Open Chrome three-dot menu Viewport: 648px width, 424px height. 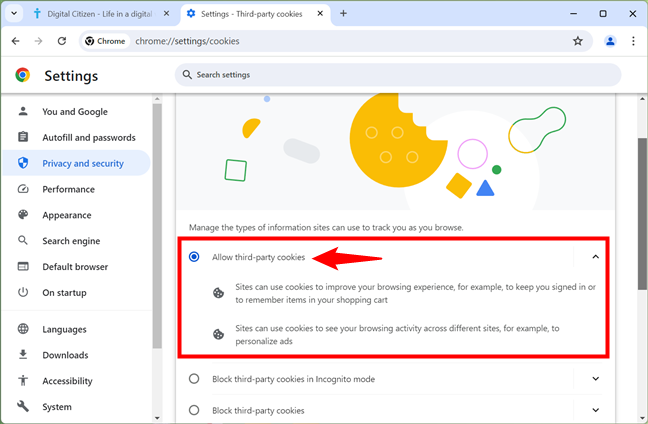pyautogui.click(x=633, y=41)
